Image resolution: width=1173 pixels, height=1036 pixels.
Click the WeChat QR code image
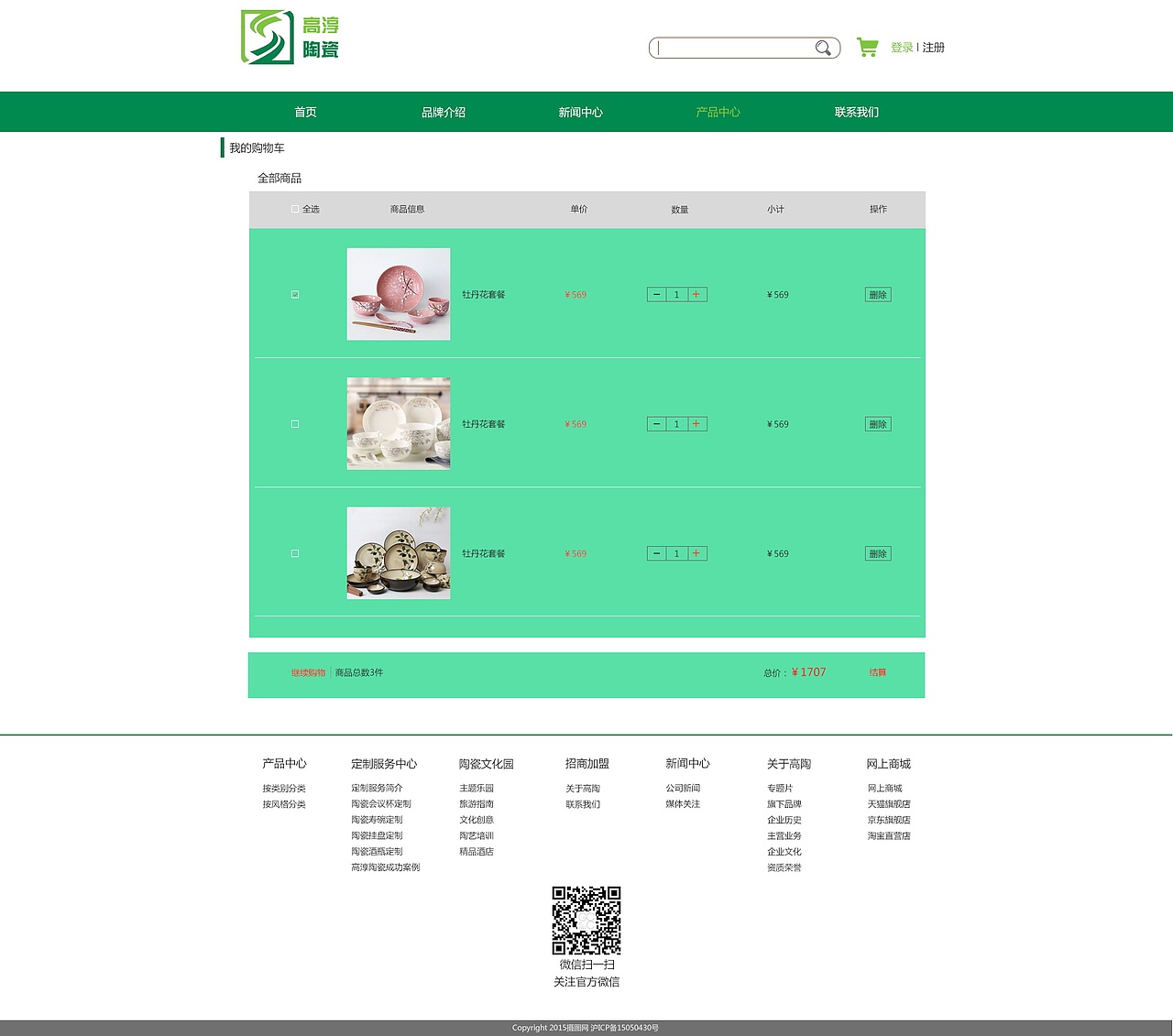[x=586, y=920]
